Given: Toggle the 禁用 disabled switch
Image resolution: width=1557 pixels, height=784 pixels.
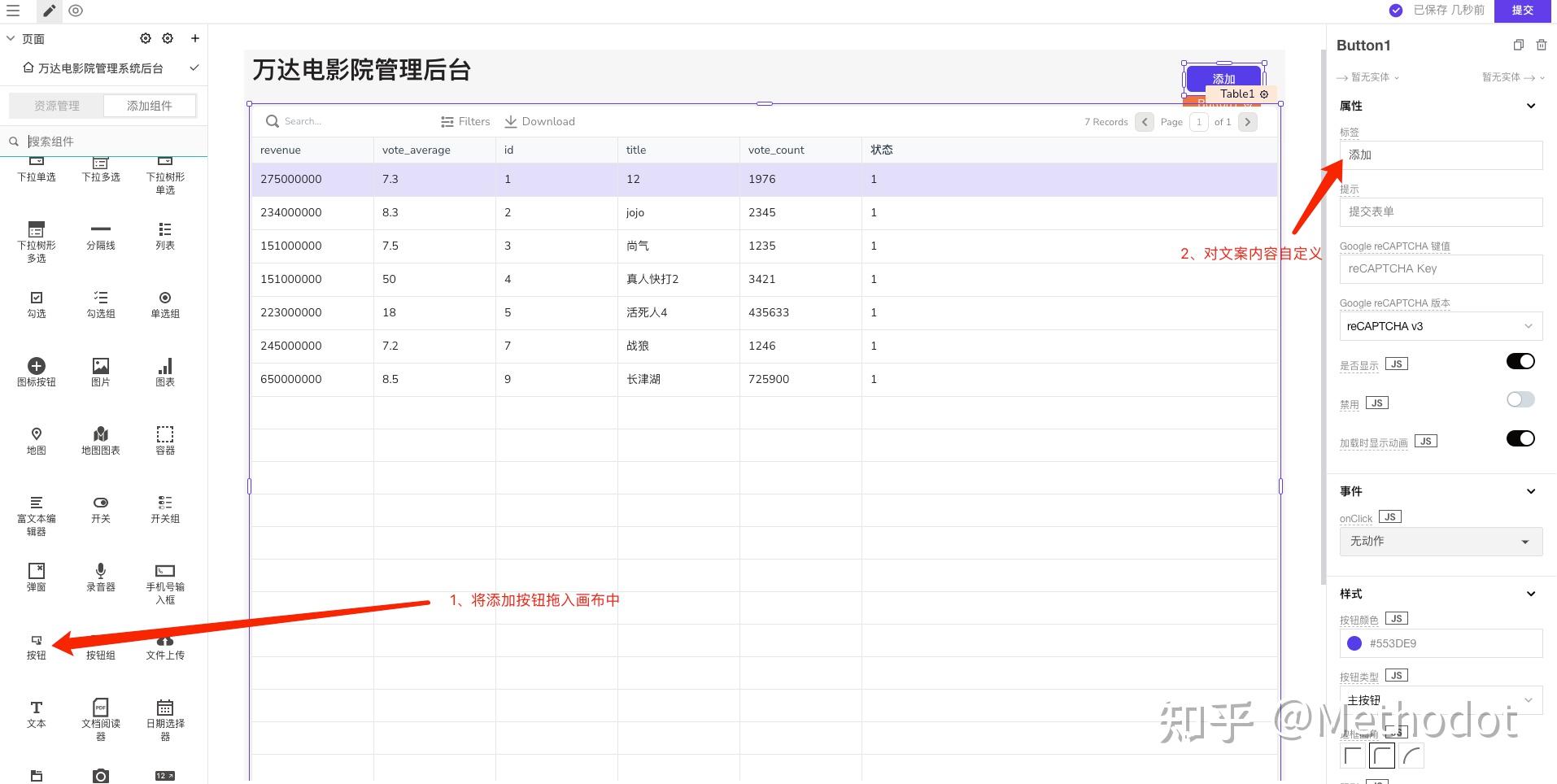Looking at the screenshot, I should (1520, 399).
